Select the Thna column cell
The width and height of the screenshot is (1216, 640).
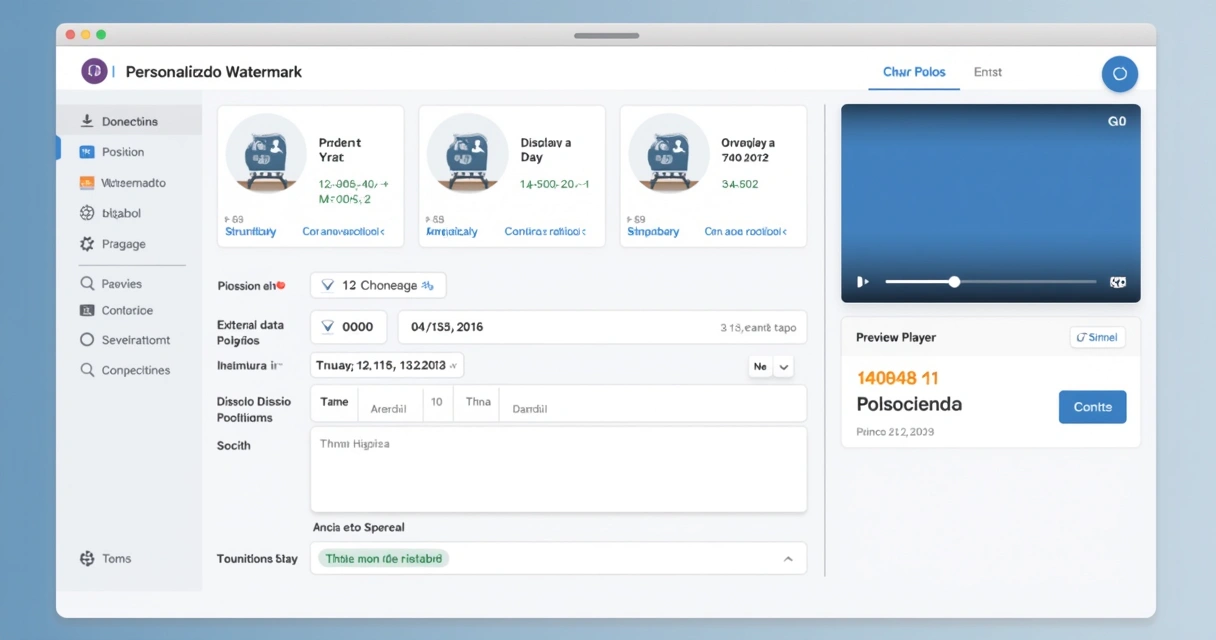point(478,402)
